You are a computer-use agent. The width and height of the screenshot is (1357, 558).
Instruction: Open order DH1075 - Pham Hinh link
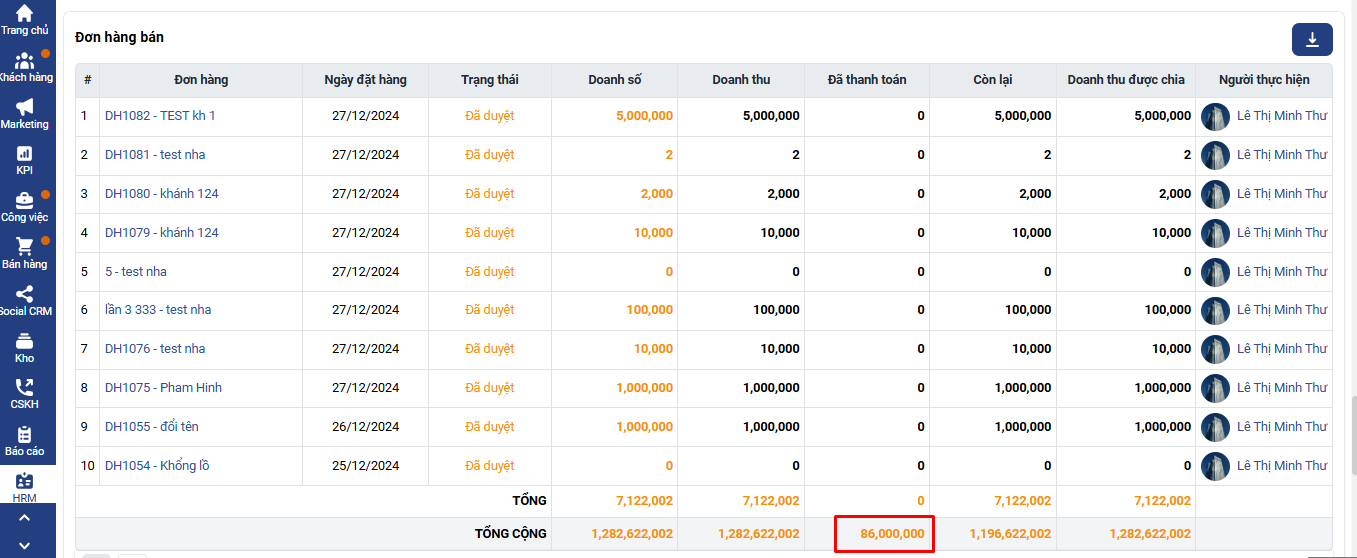pos(163,388)
